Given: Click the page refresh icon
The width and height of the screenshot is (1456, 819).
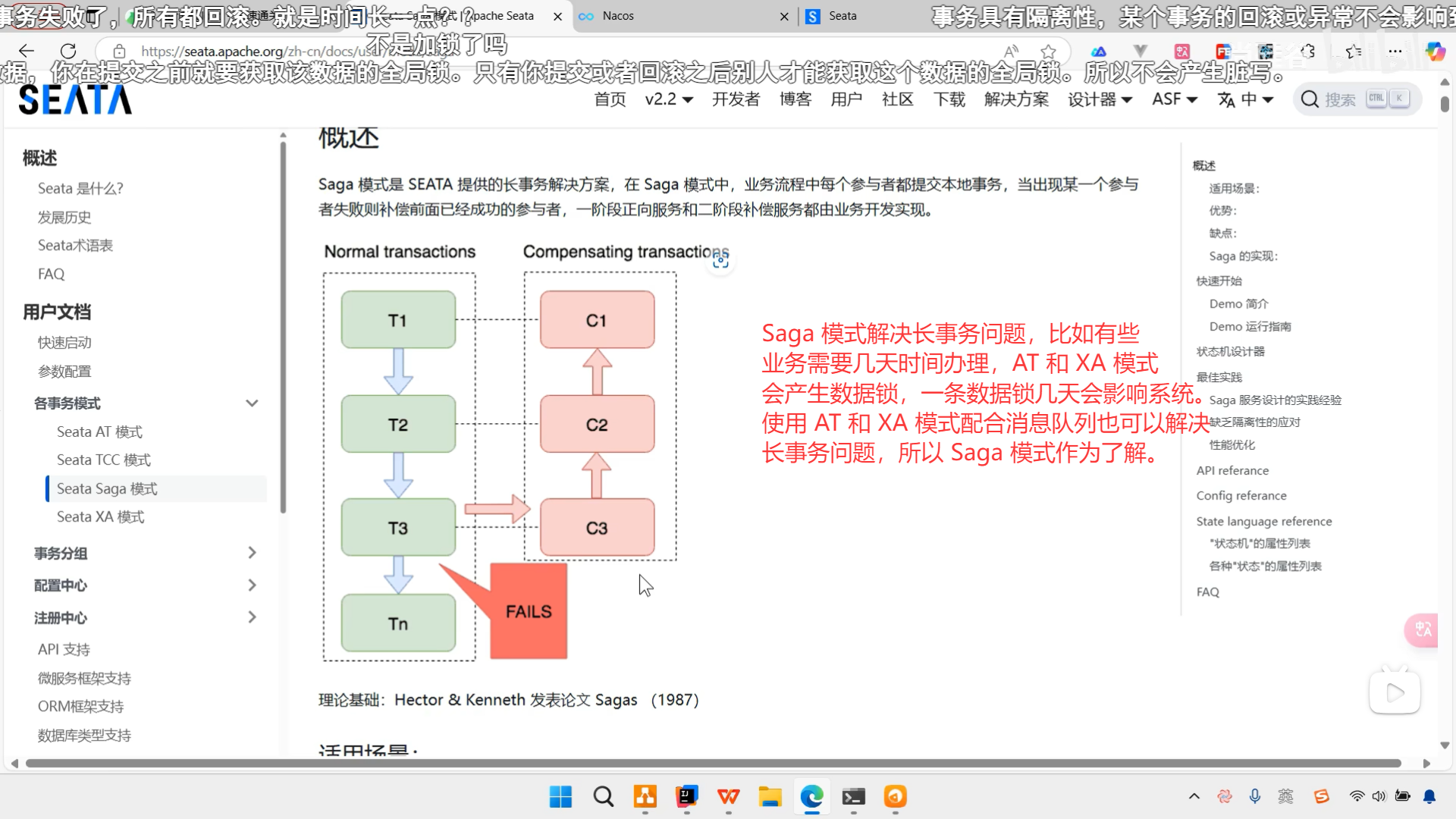Looking at the screenshot, I should [x=68, y=51].
